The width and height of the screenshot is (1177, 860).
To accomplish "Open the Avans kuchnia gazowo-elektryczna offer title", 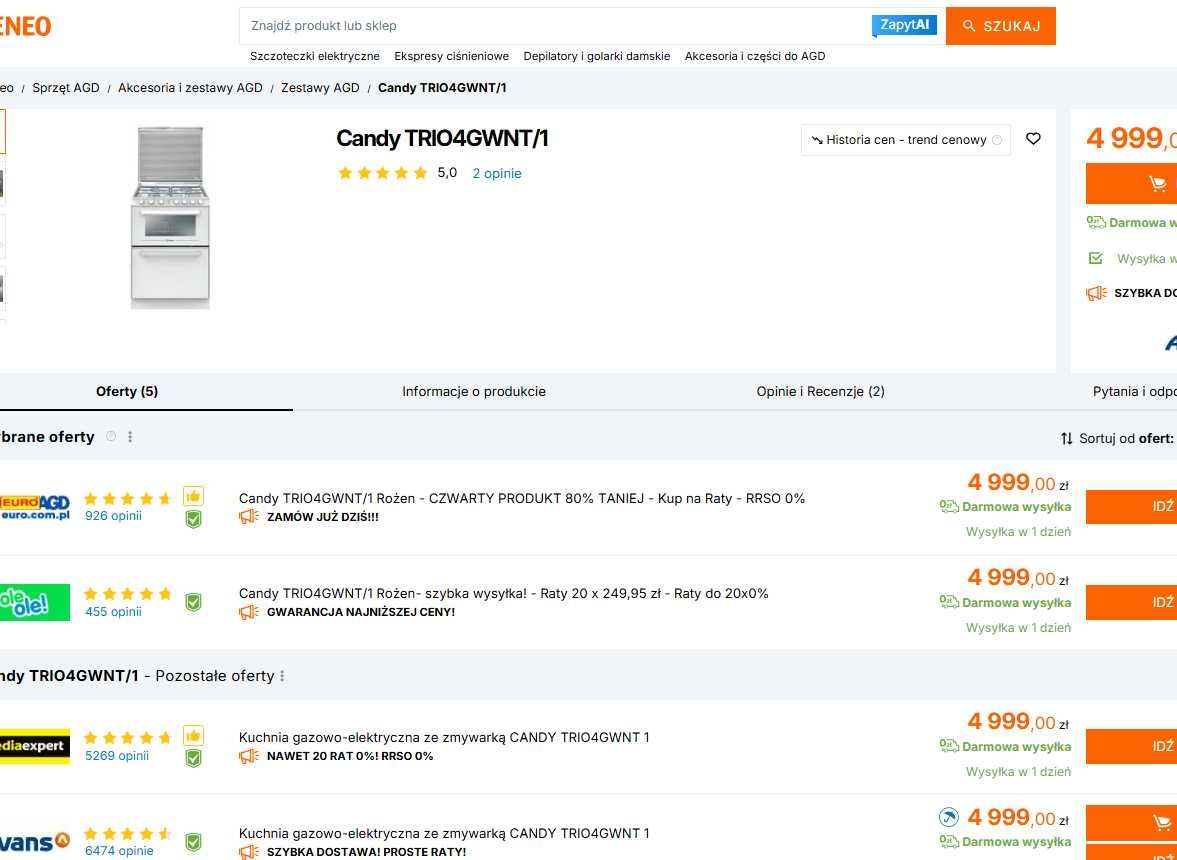I will [x=444, y=834].
